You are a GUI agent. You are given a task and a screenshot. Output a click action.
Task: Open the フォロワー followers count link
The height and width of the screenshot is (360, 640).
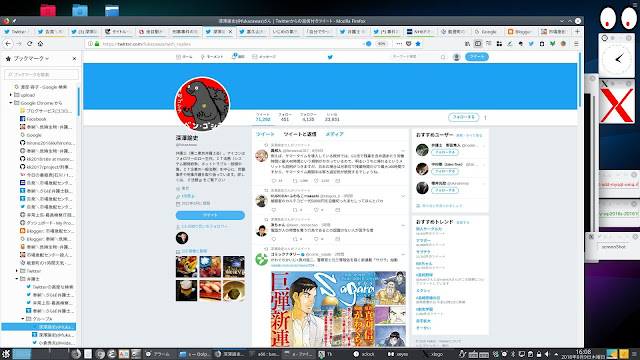point(308,117)
